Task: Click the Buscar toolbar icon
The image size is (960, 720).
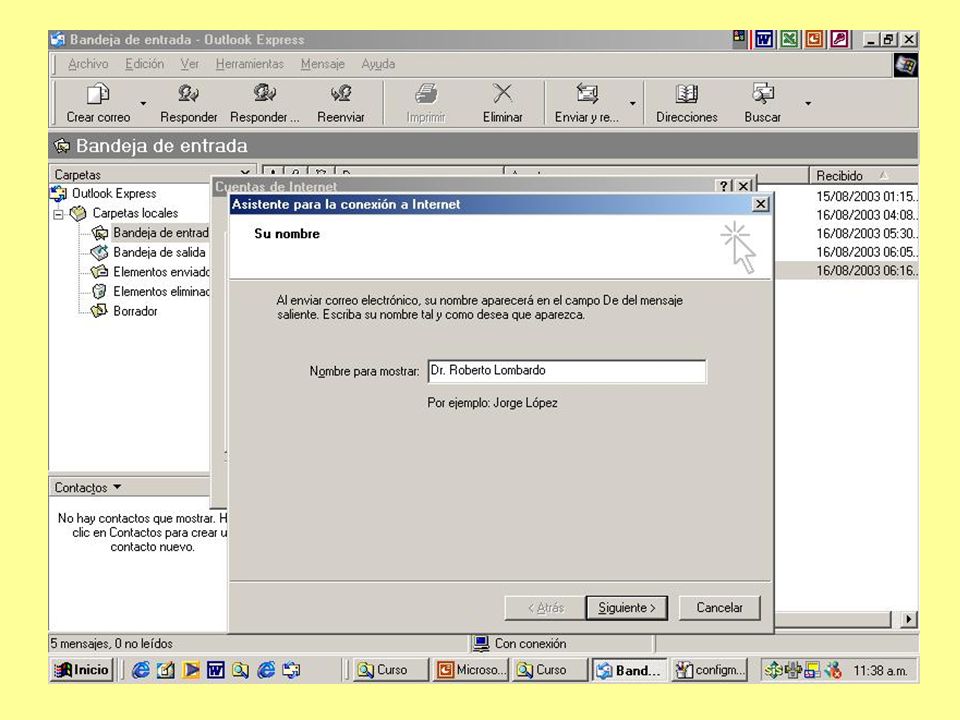Action: click(763, 93)
